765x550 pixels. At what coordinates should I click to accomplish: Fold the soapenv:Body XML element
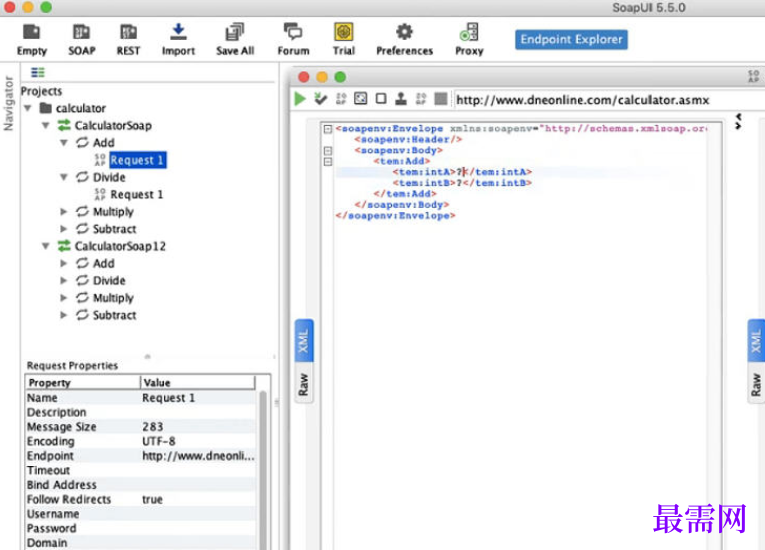click(x=328, y=150)
